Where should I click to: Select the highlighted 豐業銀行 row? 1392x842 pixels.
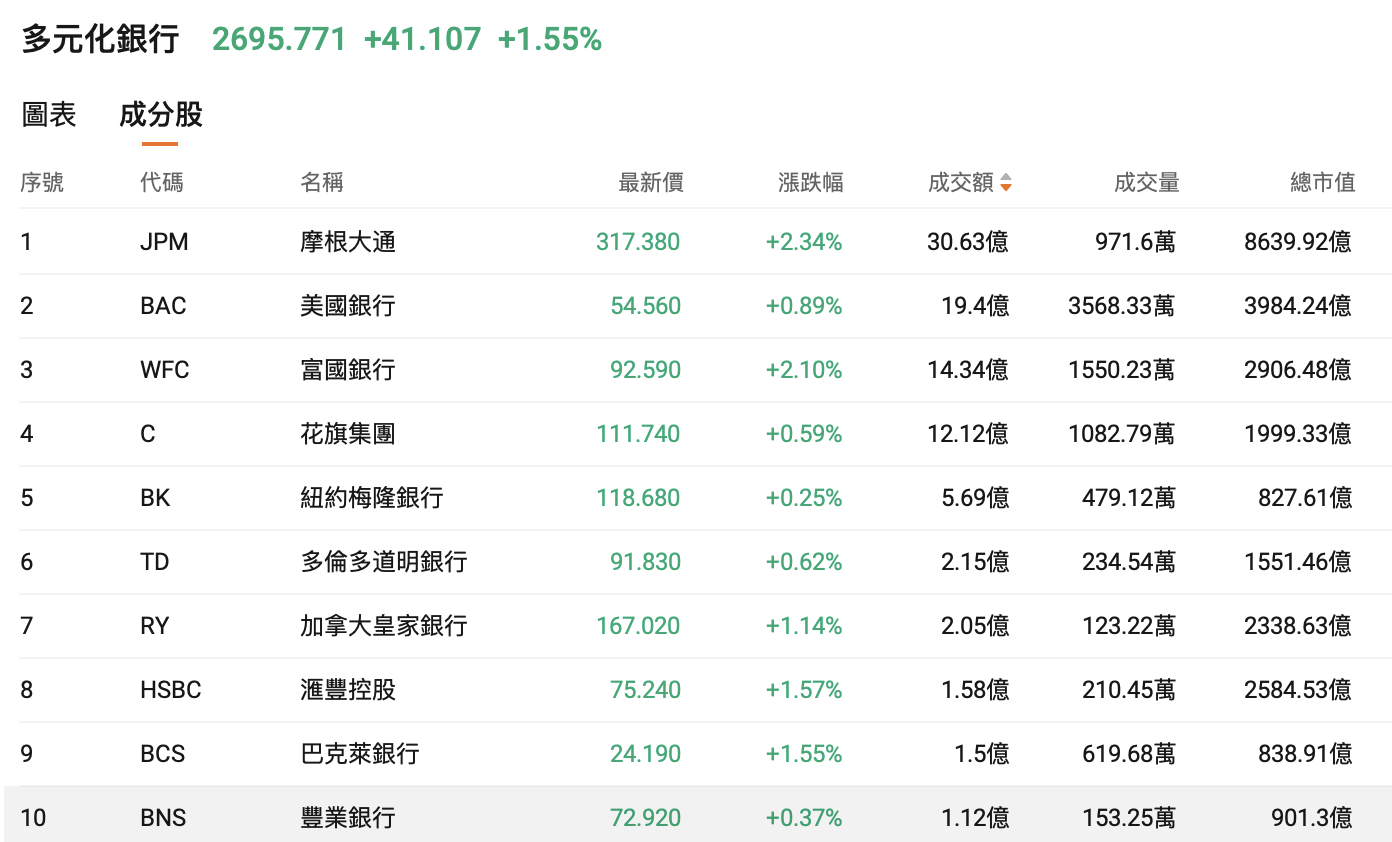348,818
